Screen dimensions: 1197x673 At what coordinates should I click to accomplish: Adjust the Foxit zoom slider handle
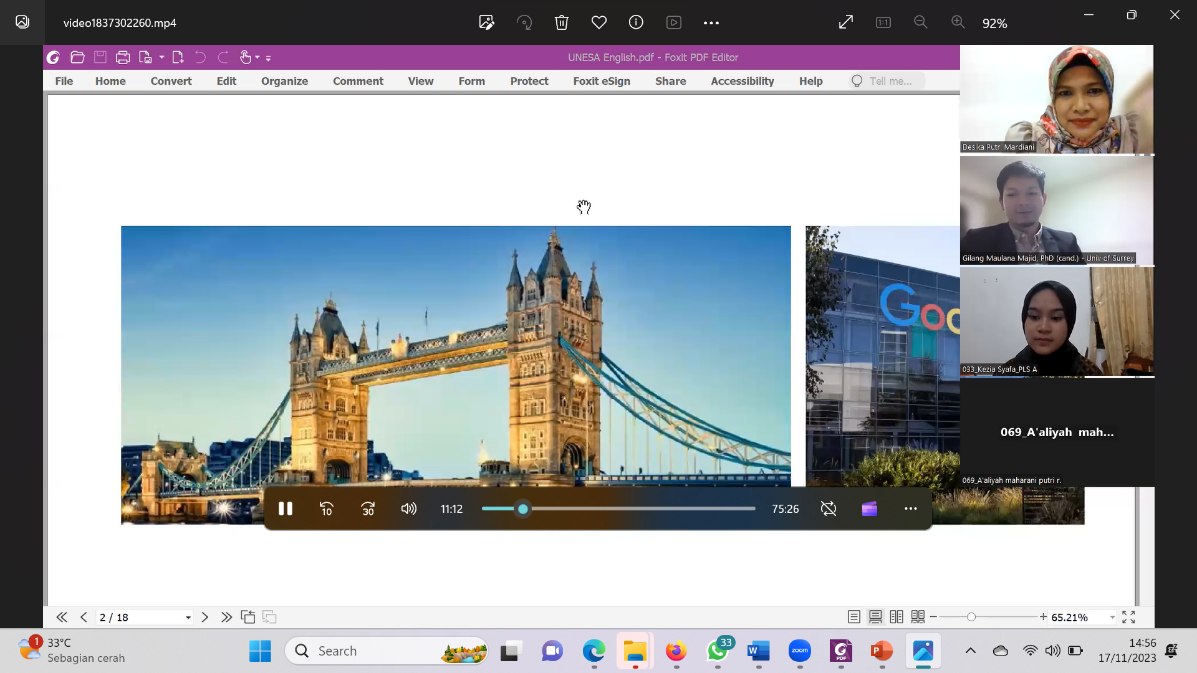971,617
